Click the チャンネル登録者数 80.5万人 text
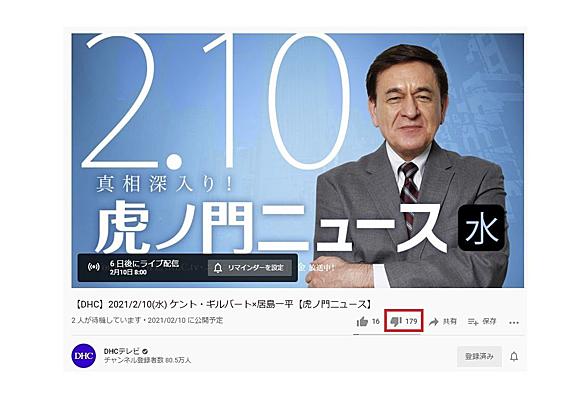 click(148, 361)
